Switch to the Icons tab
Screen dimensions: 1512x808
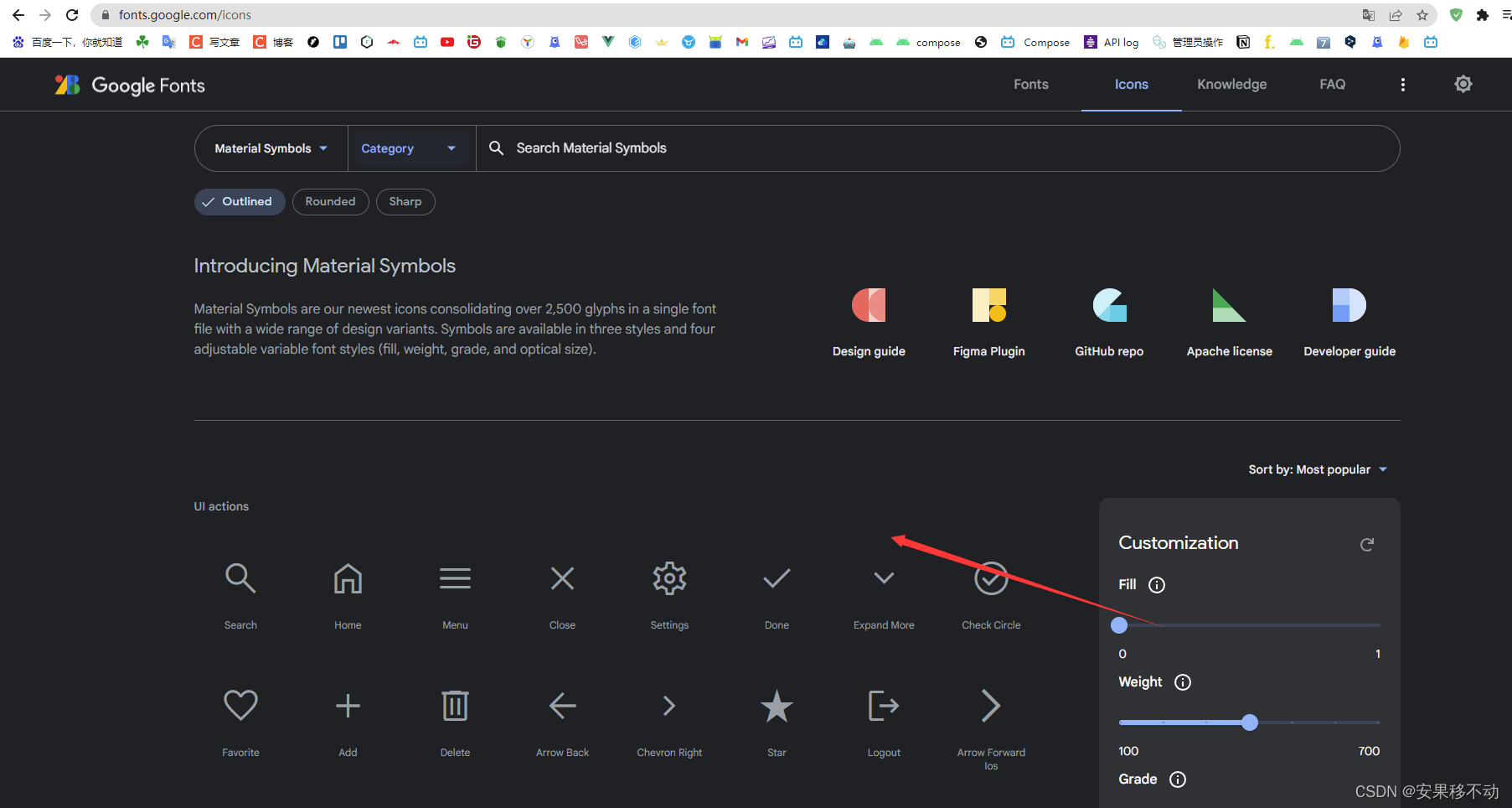coord(1132,85)
